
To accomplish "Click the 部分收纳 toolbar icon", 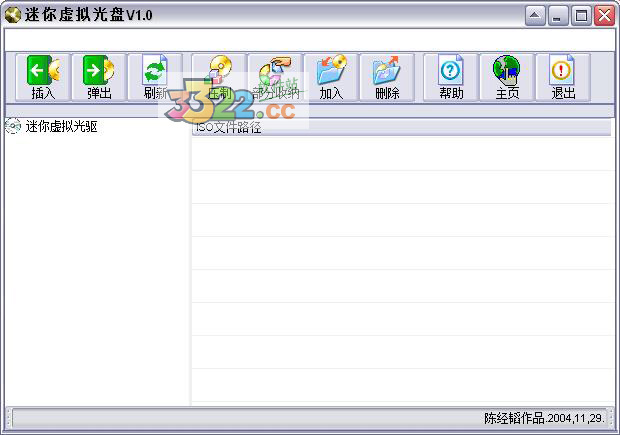I will pyautogui.click(x=275, y=78).
